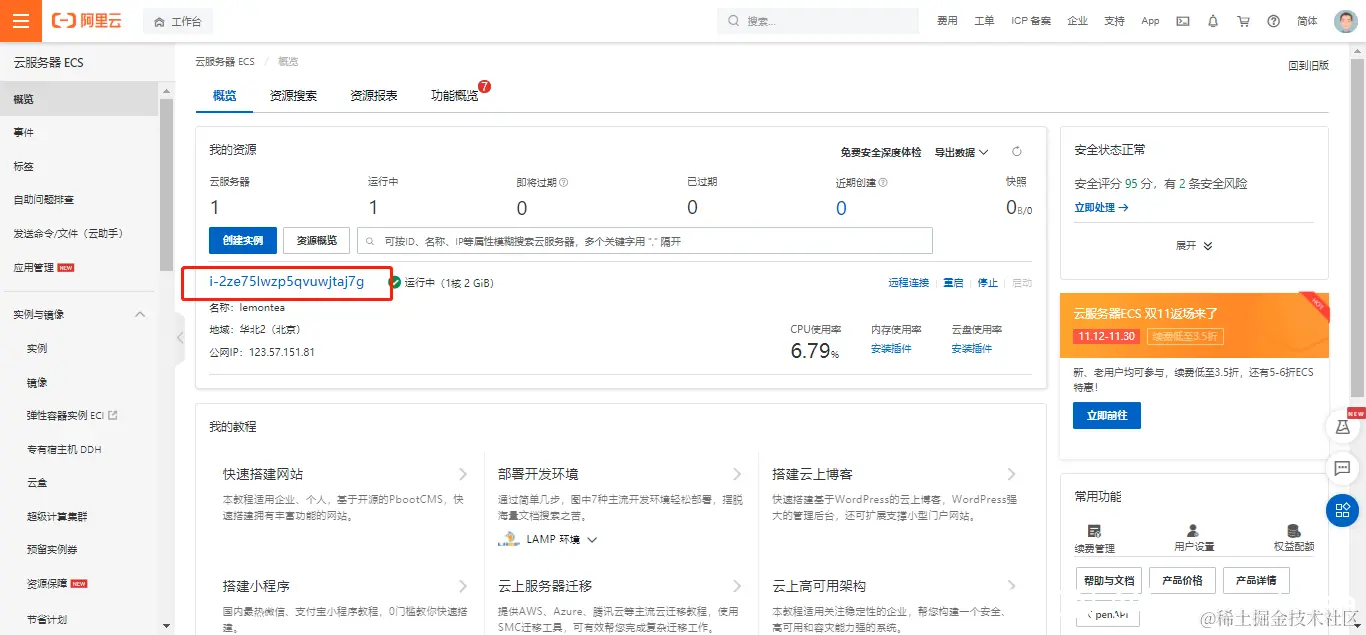The width and height of the screenshot is (1366, 635).
Task: Open the 导出数据 dropdown
Action: (x=961, y=152)
